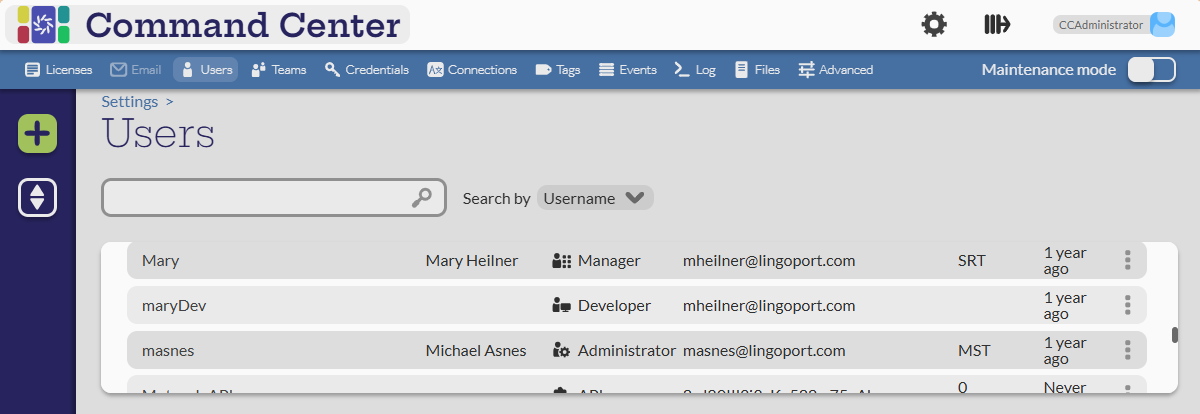Click the CCAdministrator profile avatar

(x=1162, y=25)
